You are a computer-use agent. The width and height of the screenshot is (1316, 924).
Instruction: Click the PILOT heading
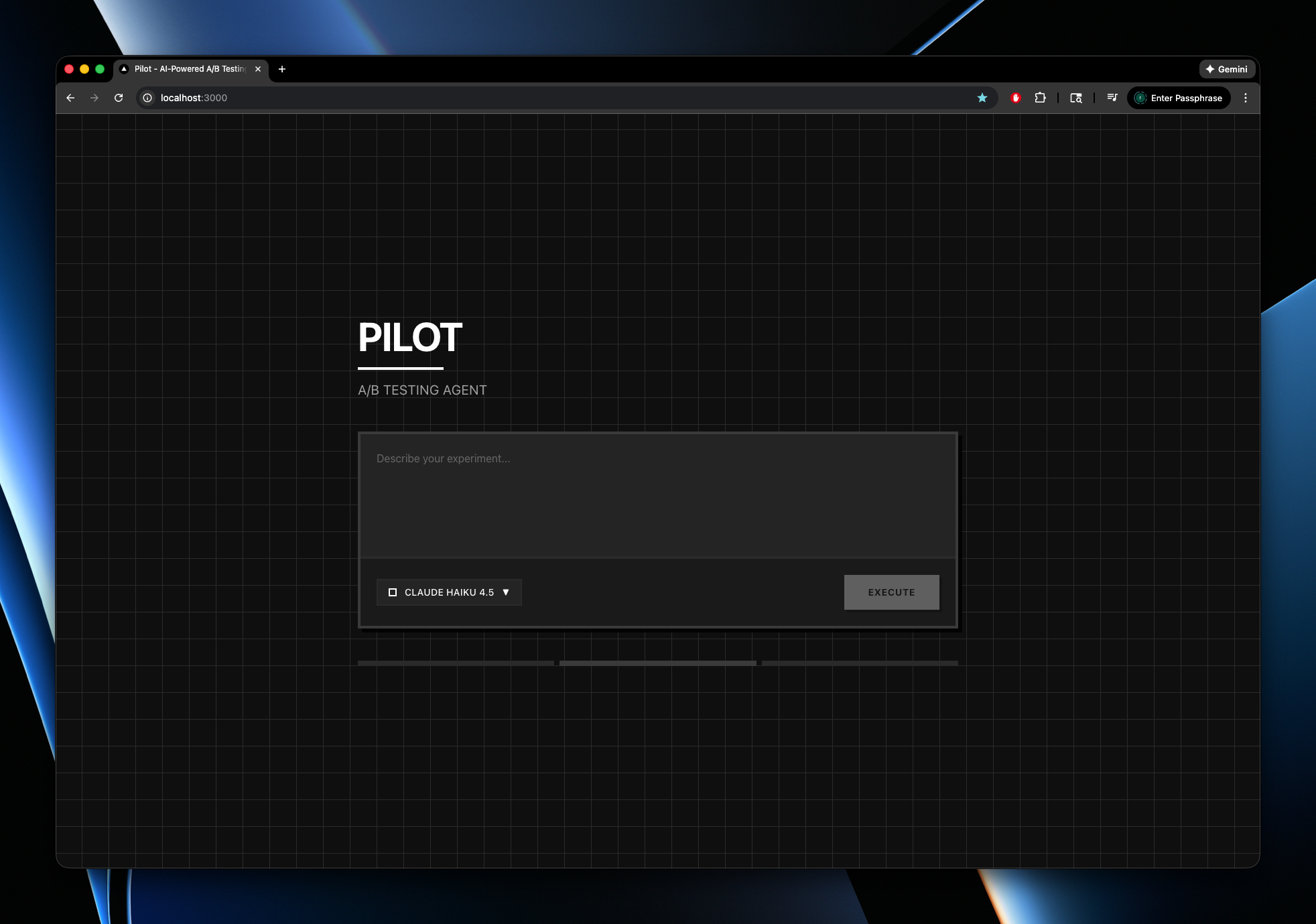click(410, 337)
